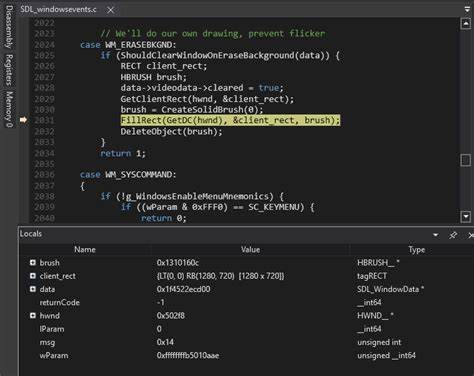
Task: Click the CreateSolidBrush(0) line
Action: [x=192, y=110]
